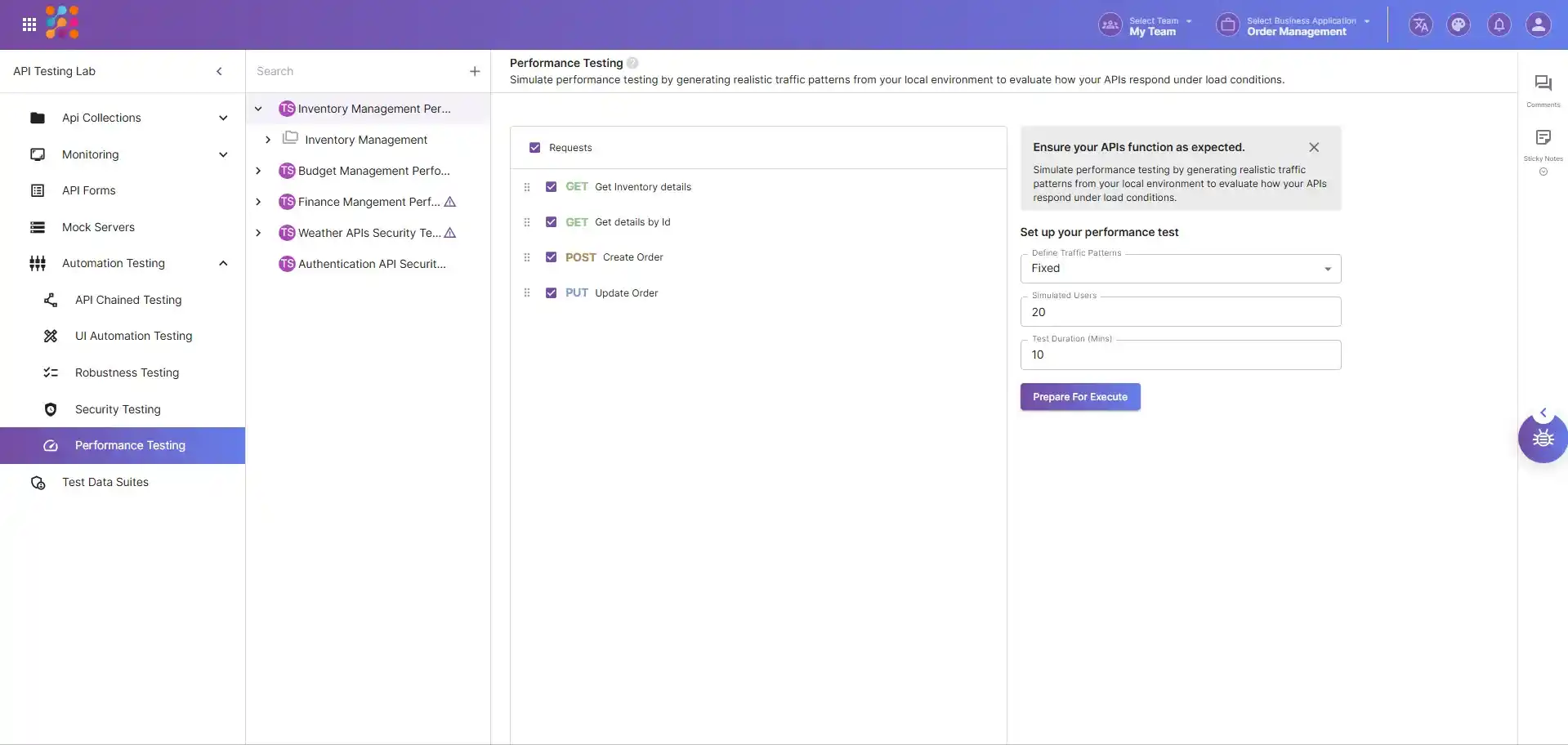Open the theme palette icon
This screenshot has width=1568, height=745.
[x=1459, y=25]
